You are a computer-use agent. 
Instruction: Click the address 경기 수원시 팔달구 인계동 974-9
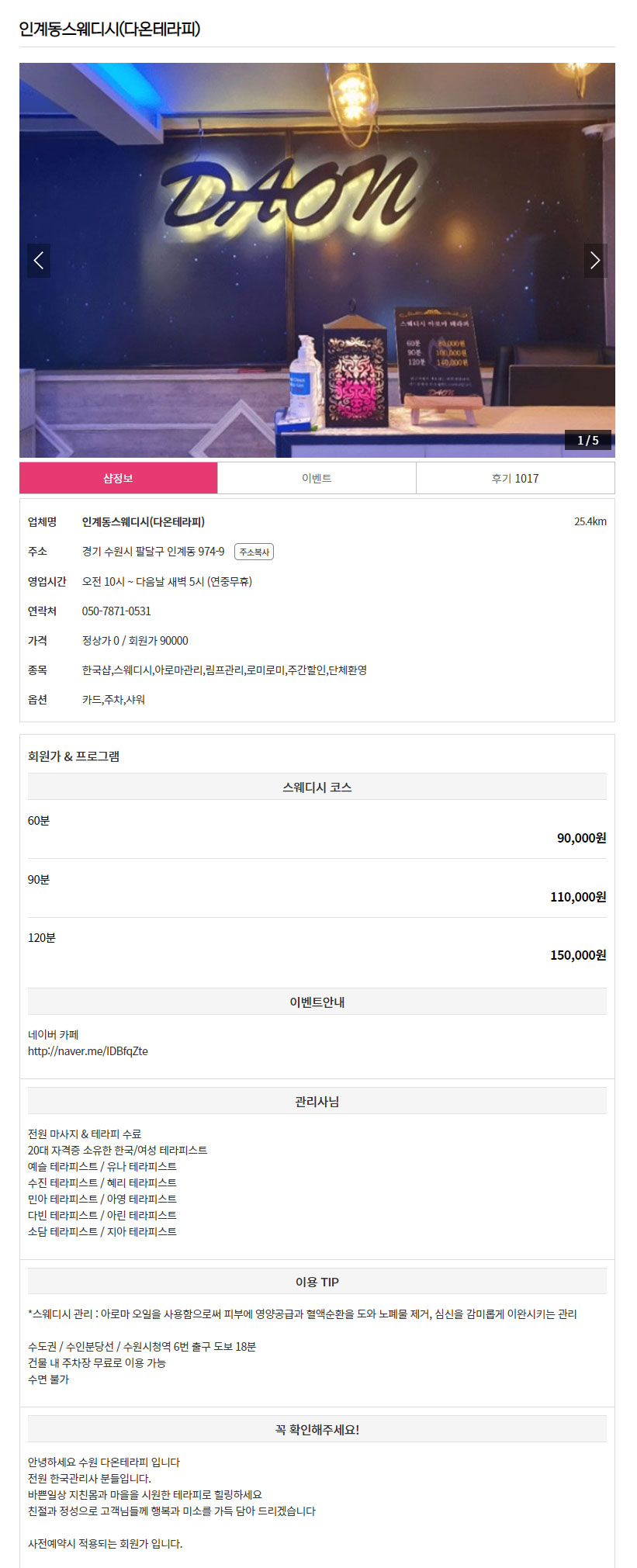click(154, 552)
